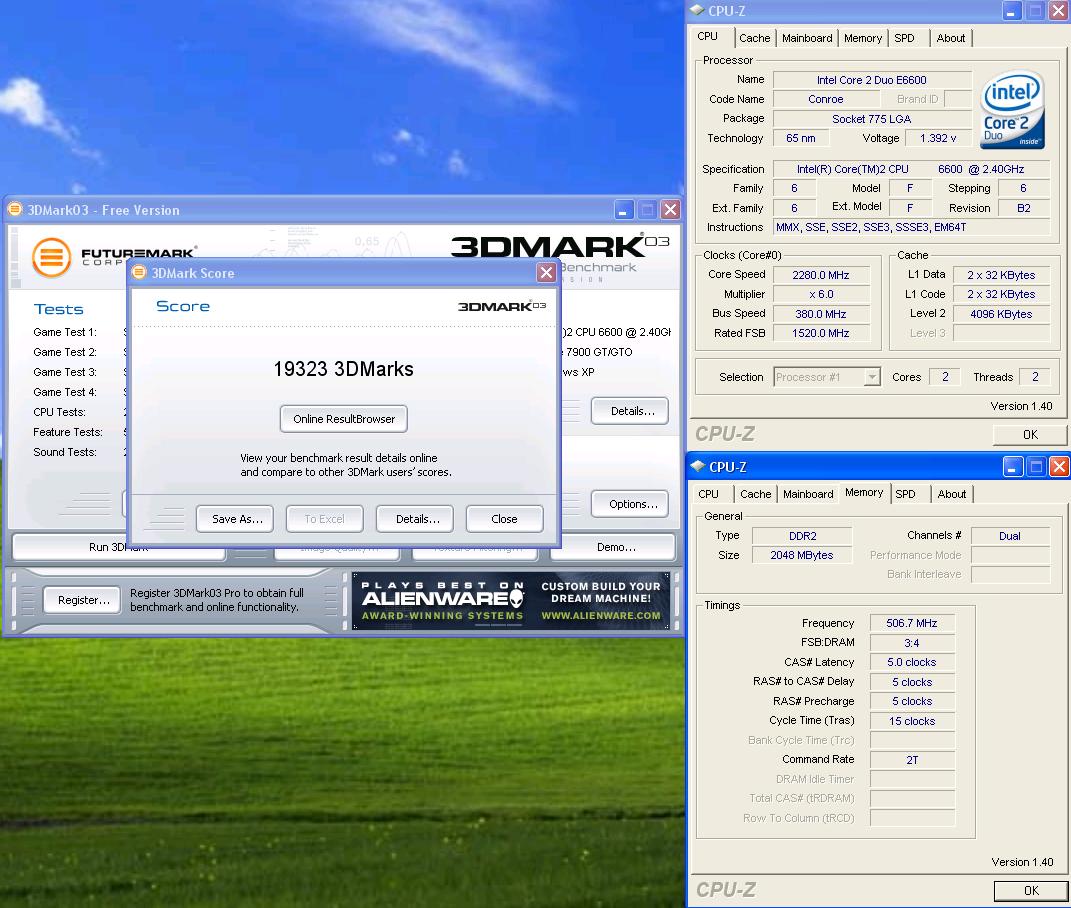Click the 19323 3DMarks score text
This screenshot has height=908, width=1071.
tap(344, 370)
